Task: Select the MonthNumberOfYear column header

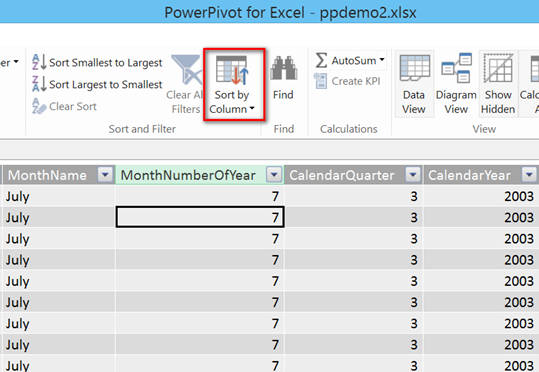Action: point(200,175)
